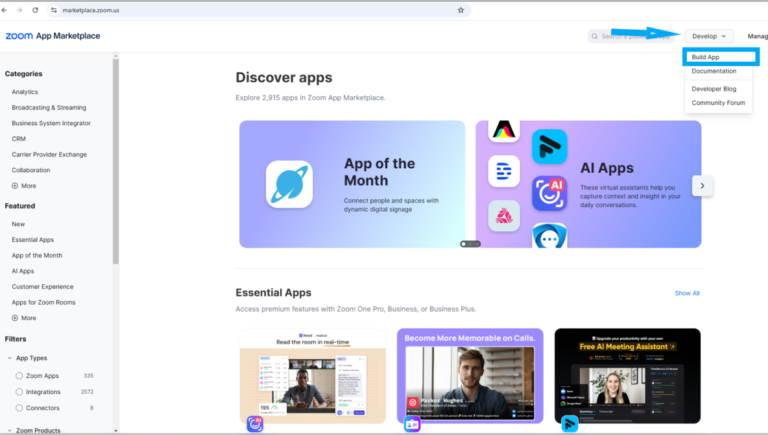Open the Develop dropdown menu
Image resolution: width=768 pixels, height=435 pixels.
coord(709,36)
